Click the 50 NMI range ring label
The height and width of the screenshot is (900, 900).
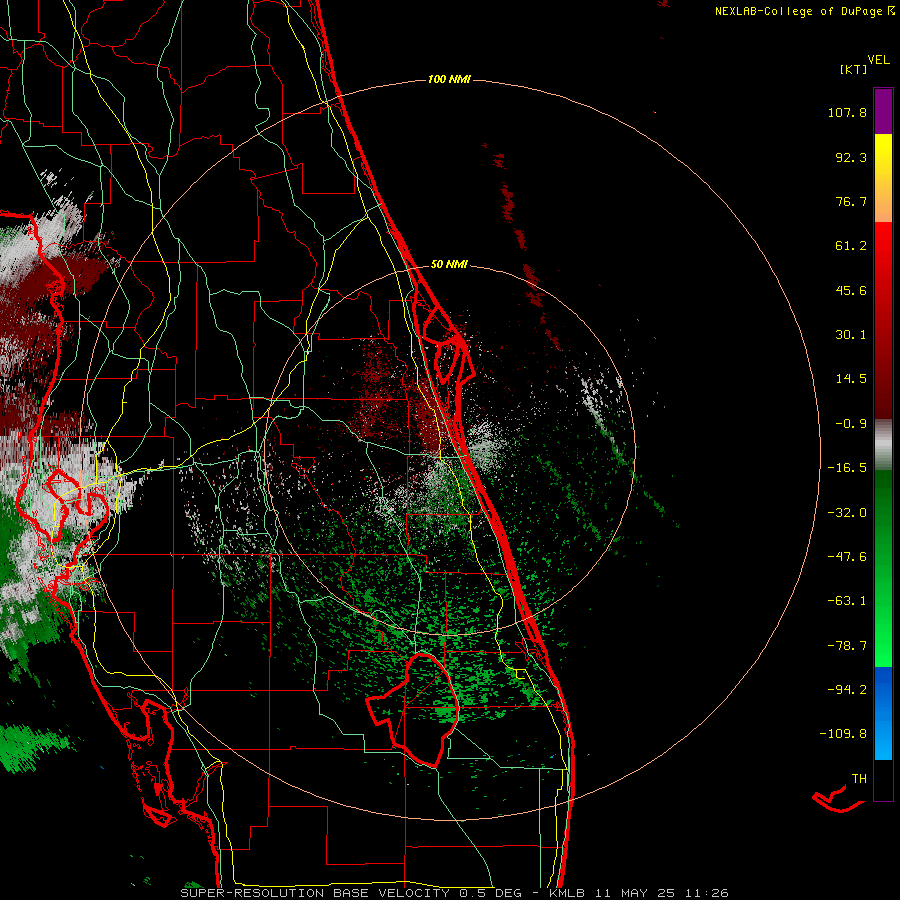pos(449,265)
